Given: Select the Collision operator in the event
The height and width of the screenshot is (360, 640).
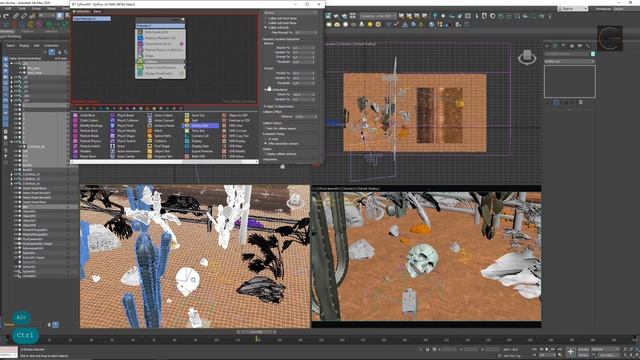Looking at the screenshot, I should (x=160, y=62).
